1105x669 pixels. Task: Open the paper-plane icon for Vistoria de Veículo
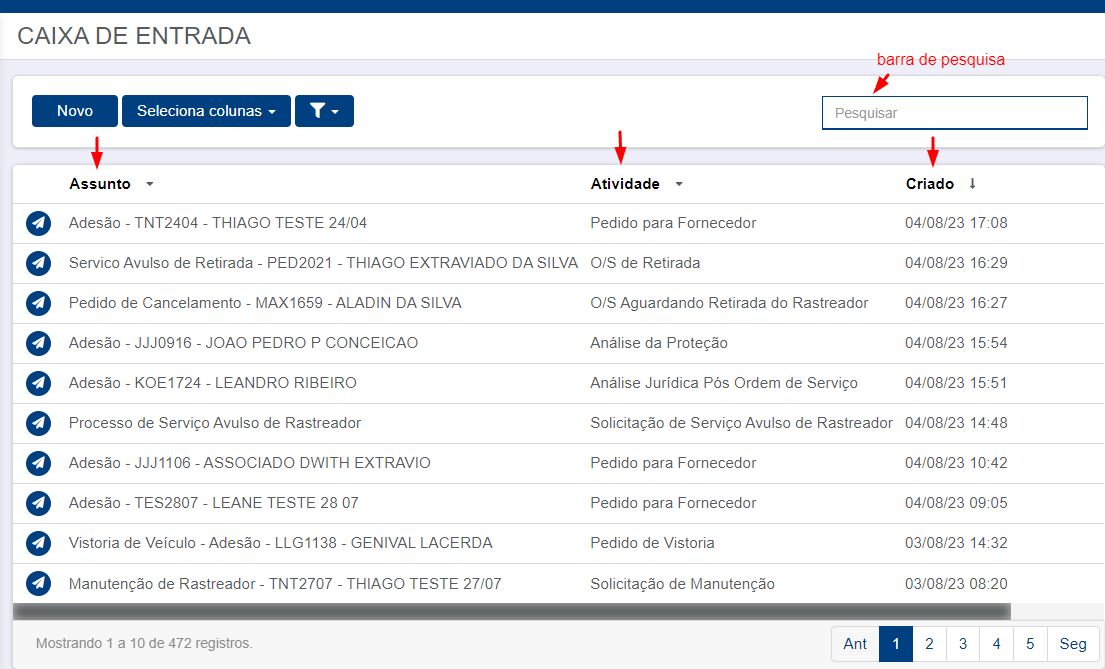[39, 544]
